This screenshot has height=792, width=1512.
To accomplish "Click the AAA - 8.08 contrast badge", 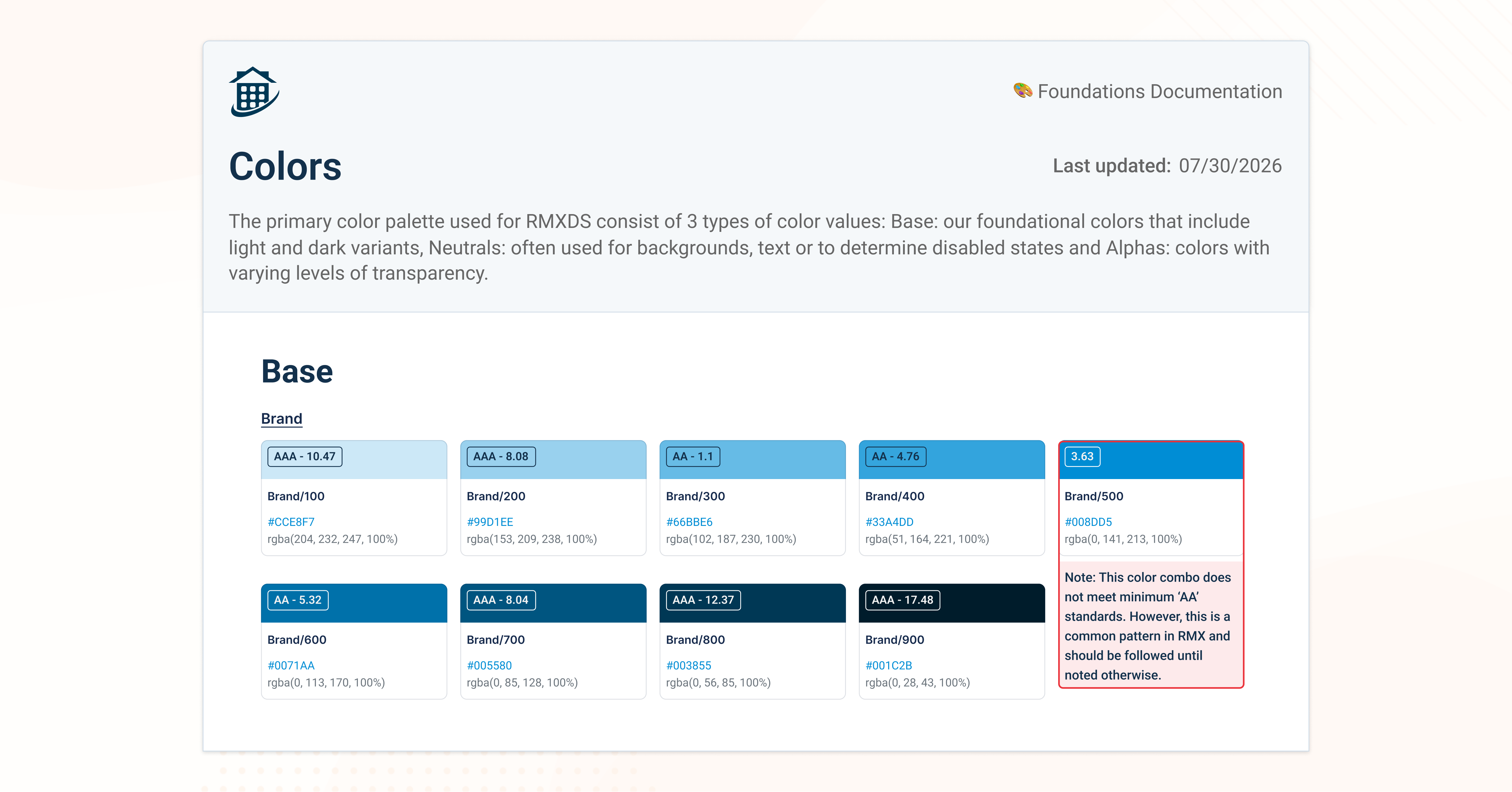I will tap(501, 456).
